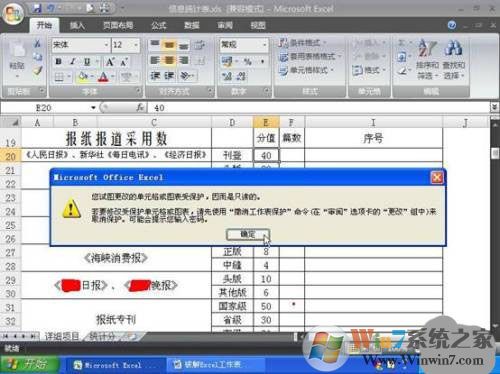Viewport: 500px width, 374px height.
Task: Toggle top vertical alignment
Action: [x=155, y=44]
